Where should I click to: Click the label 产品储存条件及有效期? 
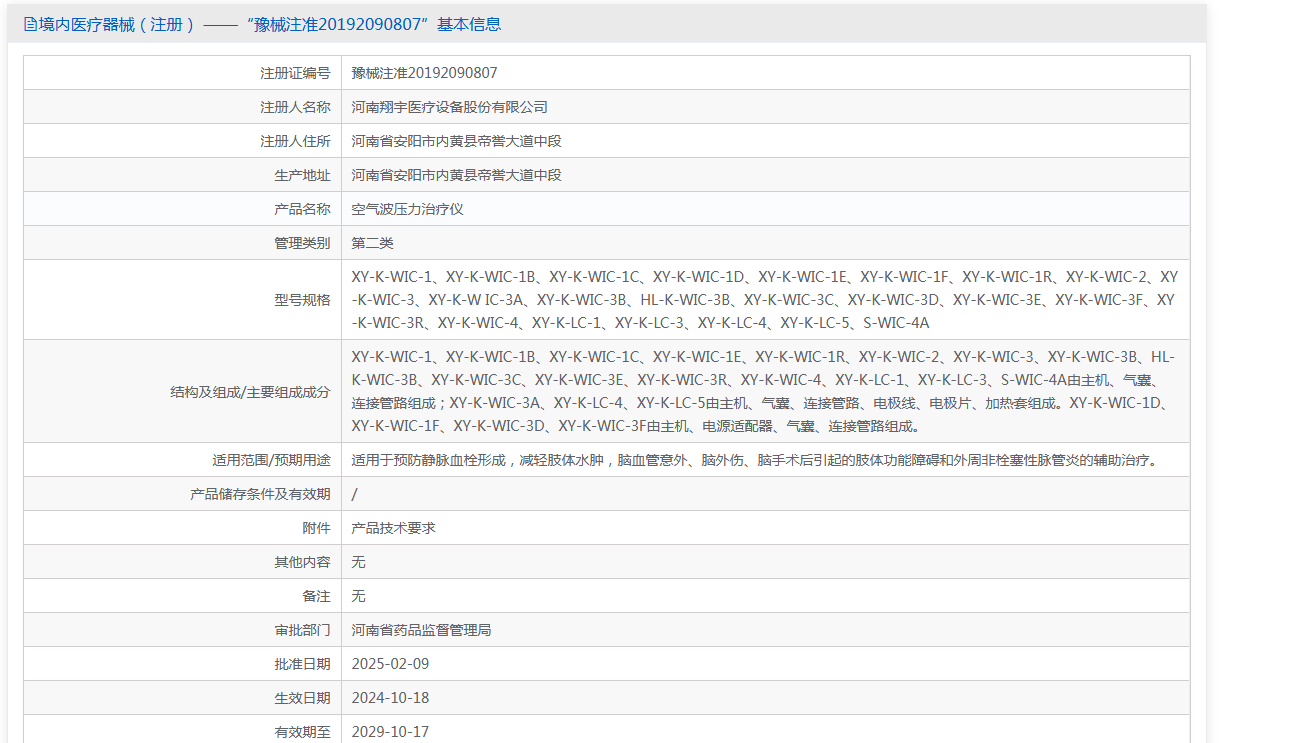click(260, 494)
